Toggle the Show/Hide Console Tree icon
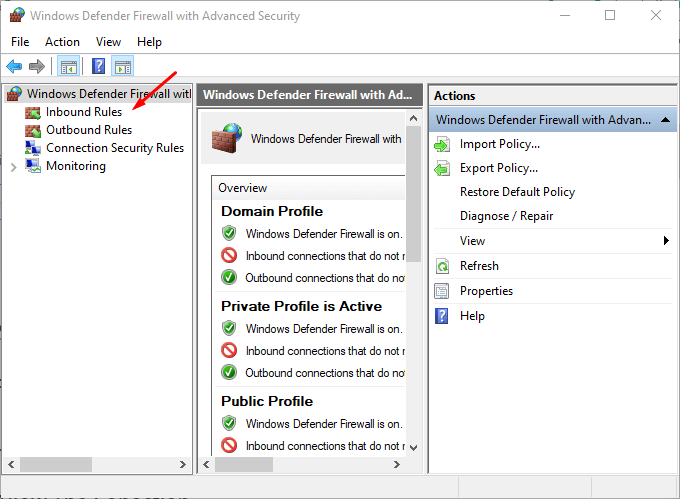Image resolution: width=680 pixels, height=499 pixels. click(x=69, y=67)
